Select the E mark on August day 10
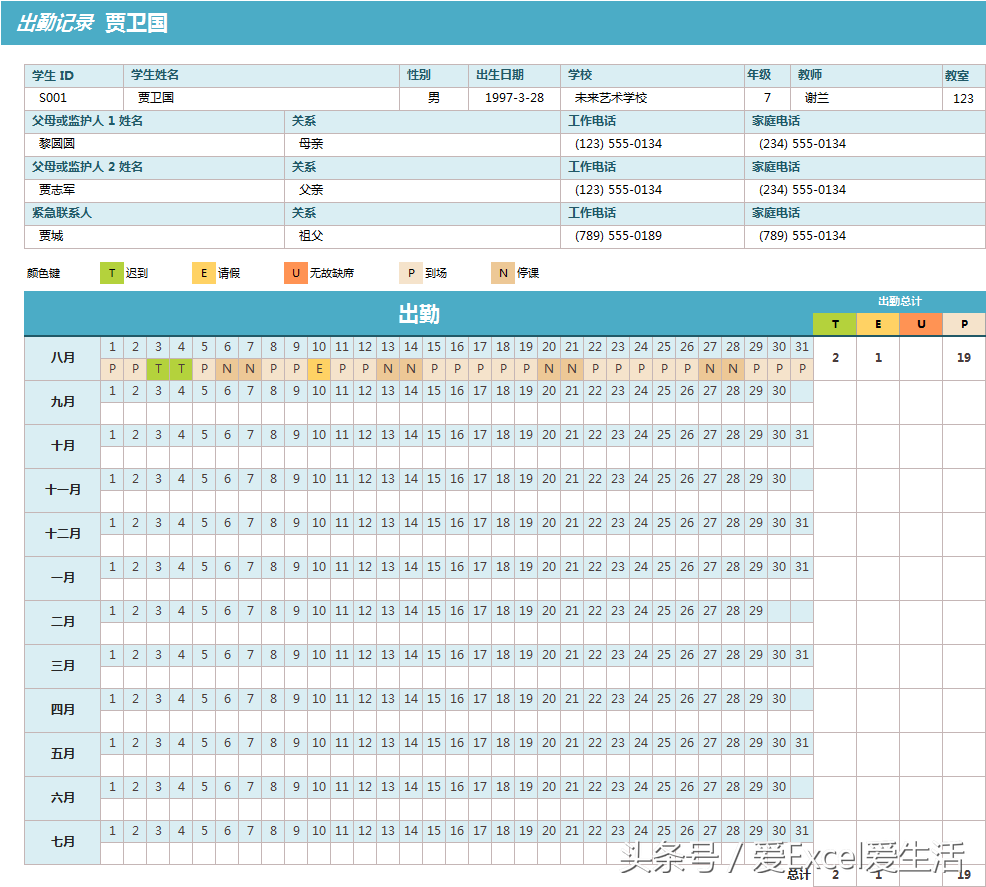The image size is (986, 887). coord(319,369)
